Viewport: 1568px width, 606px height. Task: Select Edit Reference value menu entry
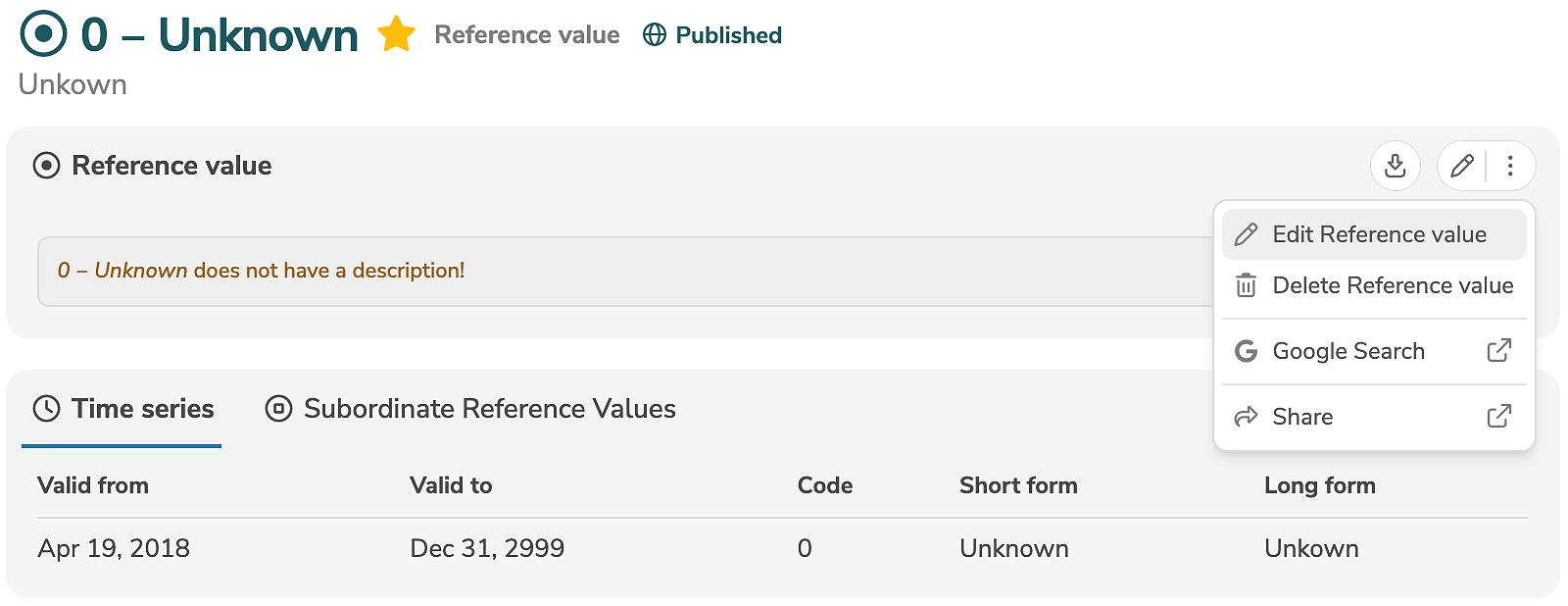click(1378, 234)
